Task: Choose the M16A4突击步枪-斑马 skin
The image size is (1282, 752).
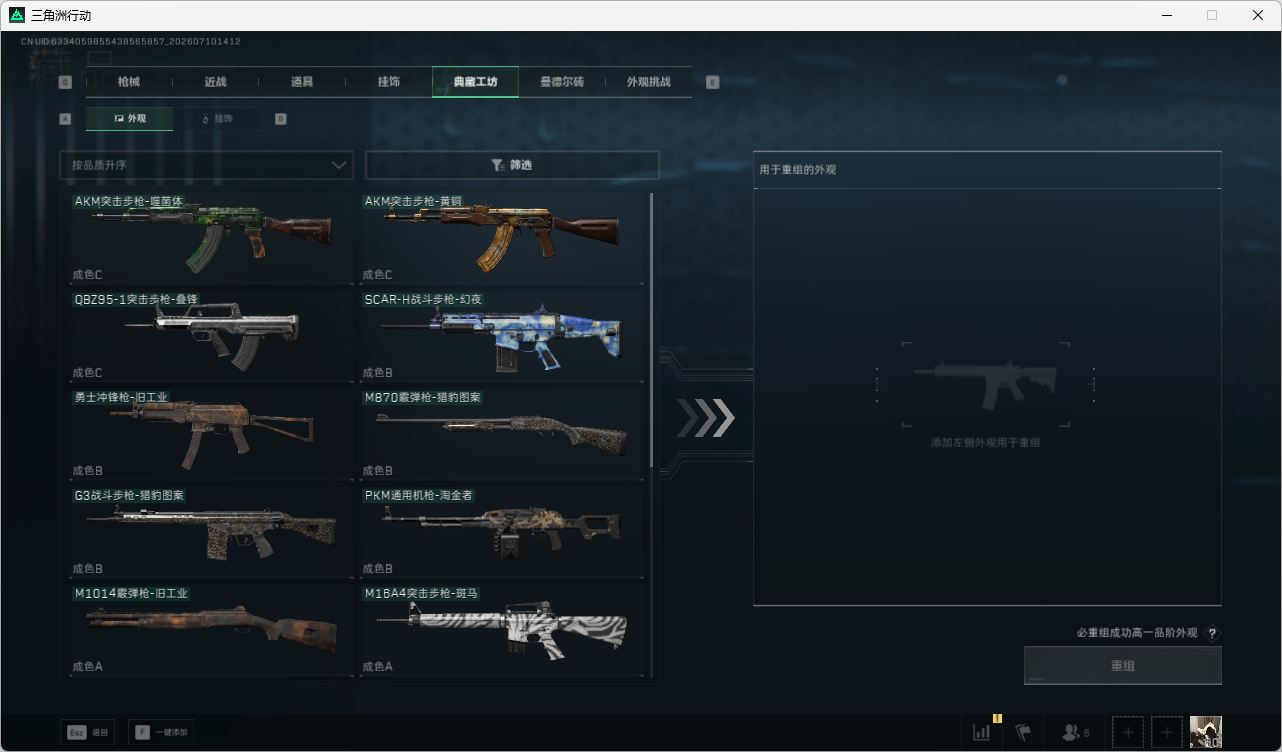Action: pos(502,630)
